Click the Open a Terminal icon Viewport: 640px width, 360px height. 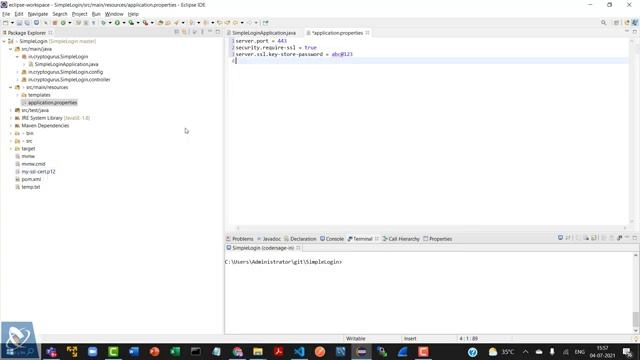coord(560,238)
